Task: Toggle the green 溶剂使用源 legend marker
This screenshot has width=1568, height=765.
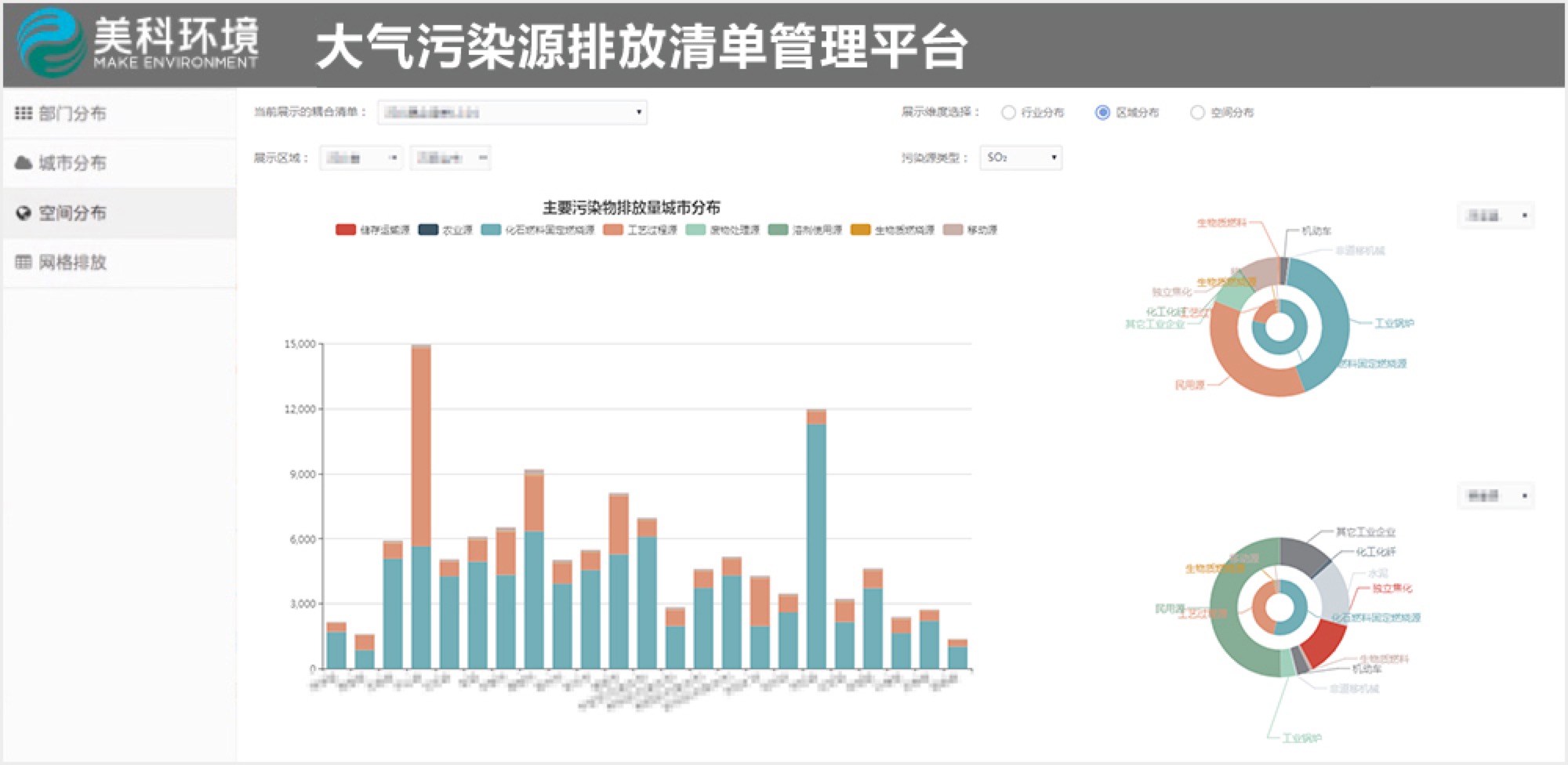Action: [778, 230]
